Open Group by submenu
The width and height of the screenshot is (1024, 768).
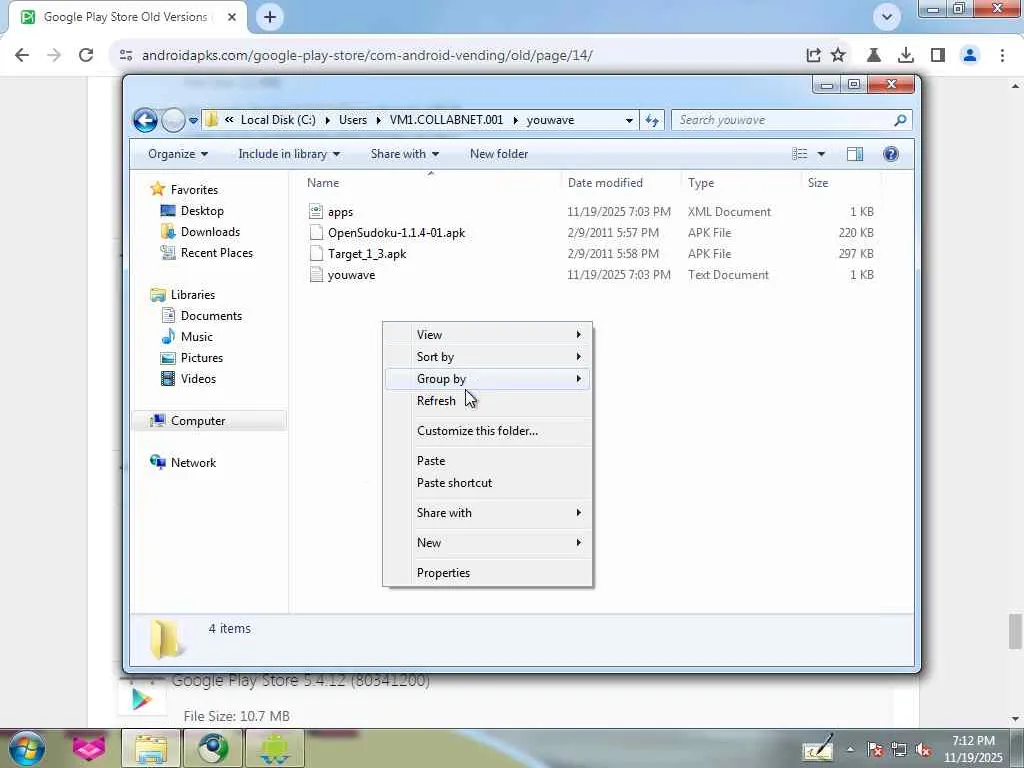coord(487,379)
